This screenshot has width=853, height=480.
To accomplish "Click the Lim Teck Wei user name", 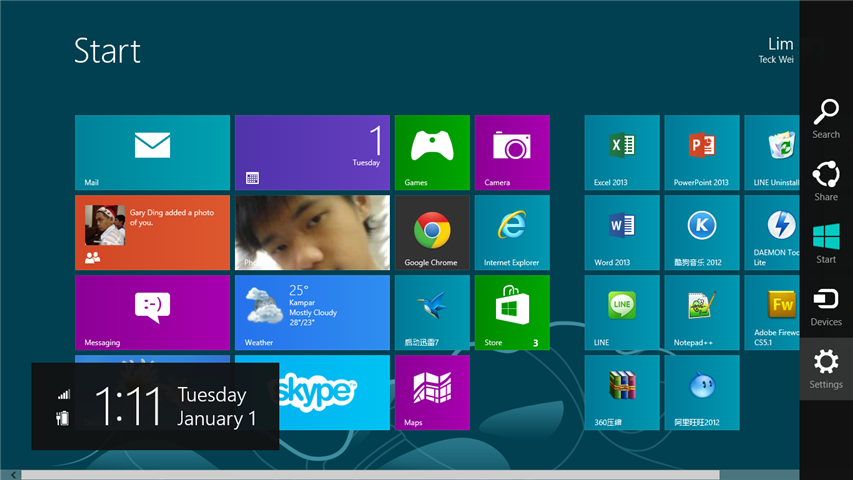I will (x=776, y=50).
